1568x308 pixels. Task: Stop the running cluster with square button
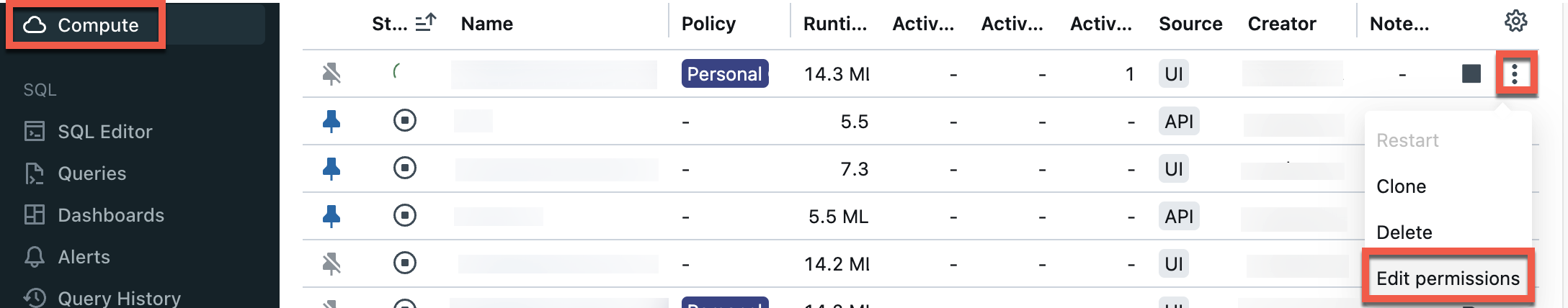click(1471, 73)
